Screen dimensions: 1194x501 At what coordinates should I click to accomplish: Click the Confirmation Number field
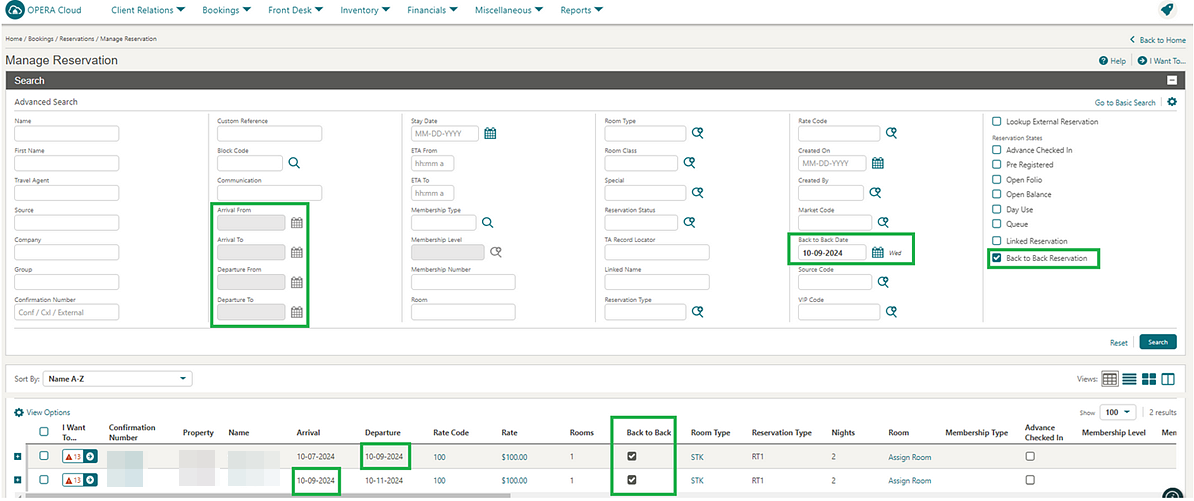[67, 311]
